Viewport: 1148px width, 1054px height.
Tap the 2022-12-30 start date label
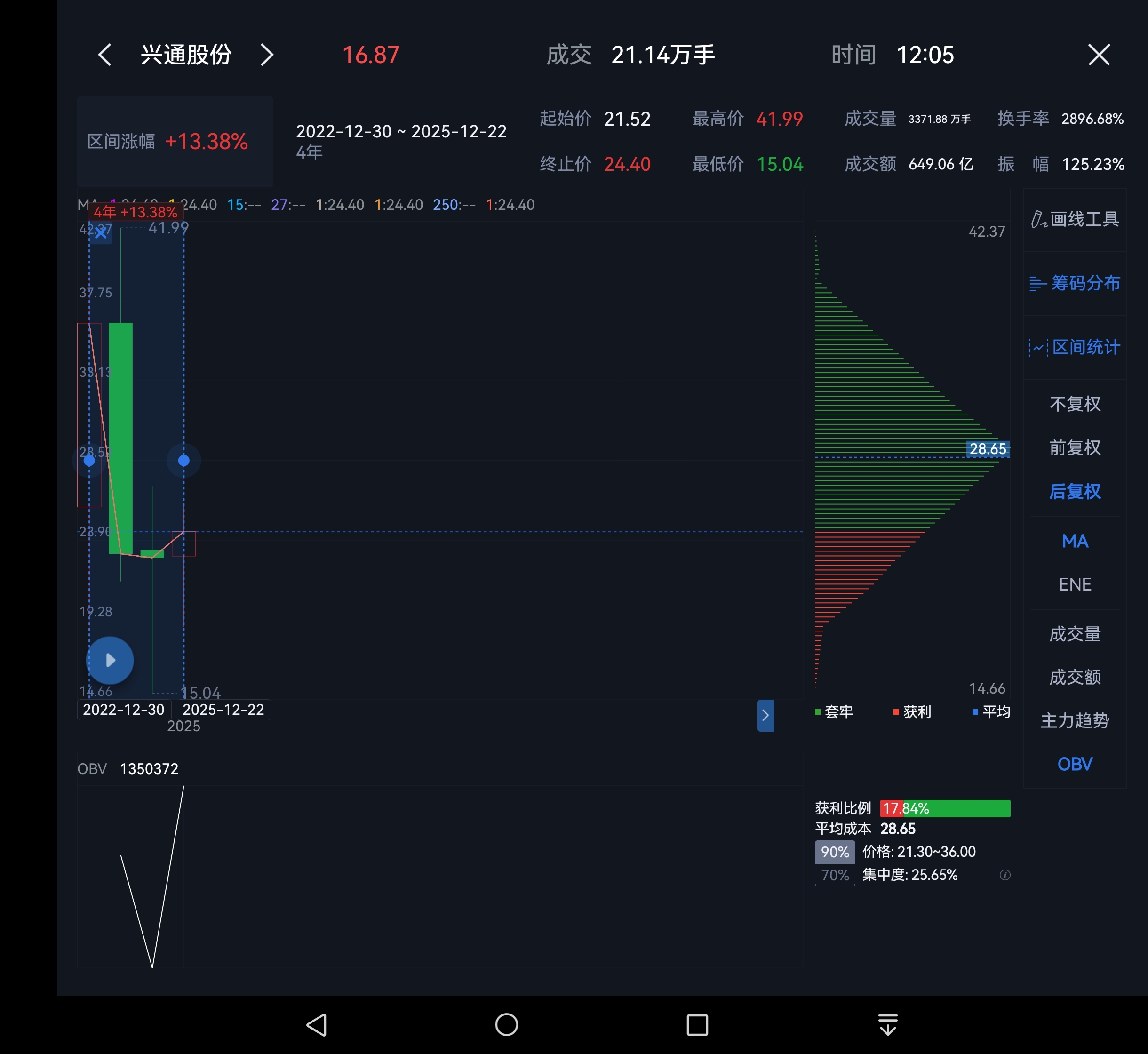pyautogui.click(x=124, y=710)
